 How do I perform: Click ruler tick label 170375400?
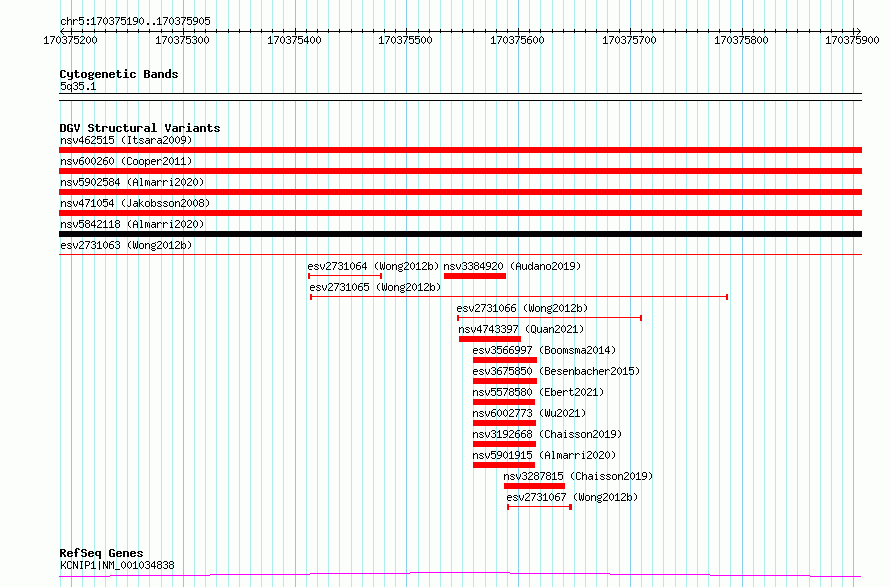coord(294,40)
